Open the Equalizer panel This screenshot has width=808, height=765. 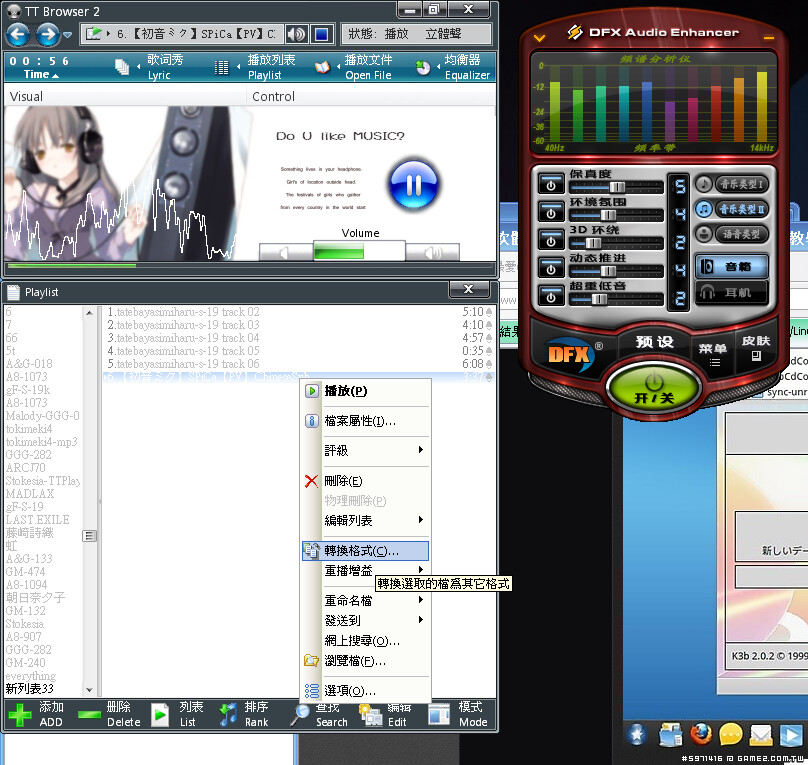pyautogui.click(x=424, y=68)
